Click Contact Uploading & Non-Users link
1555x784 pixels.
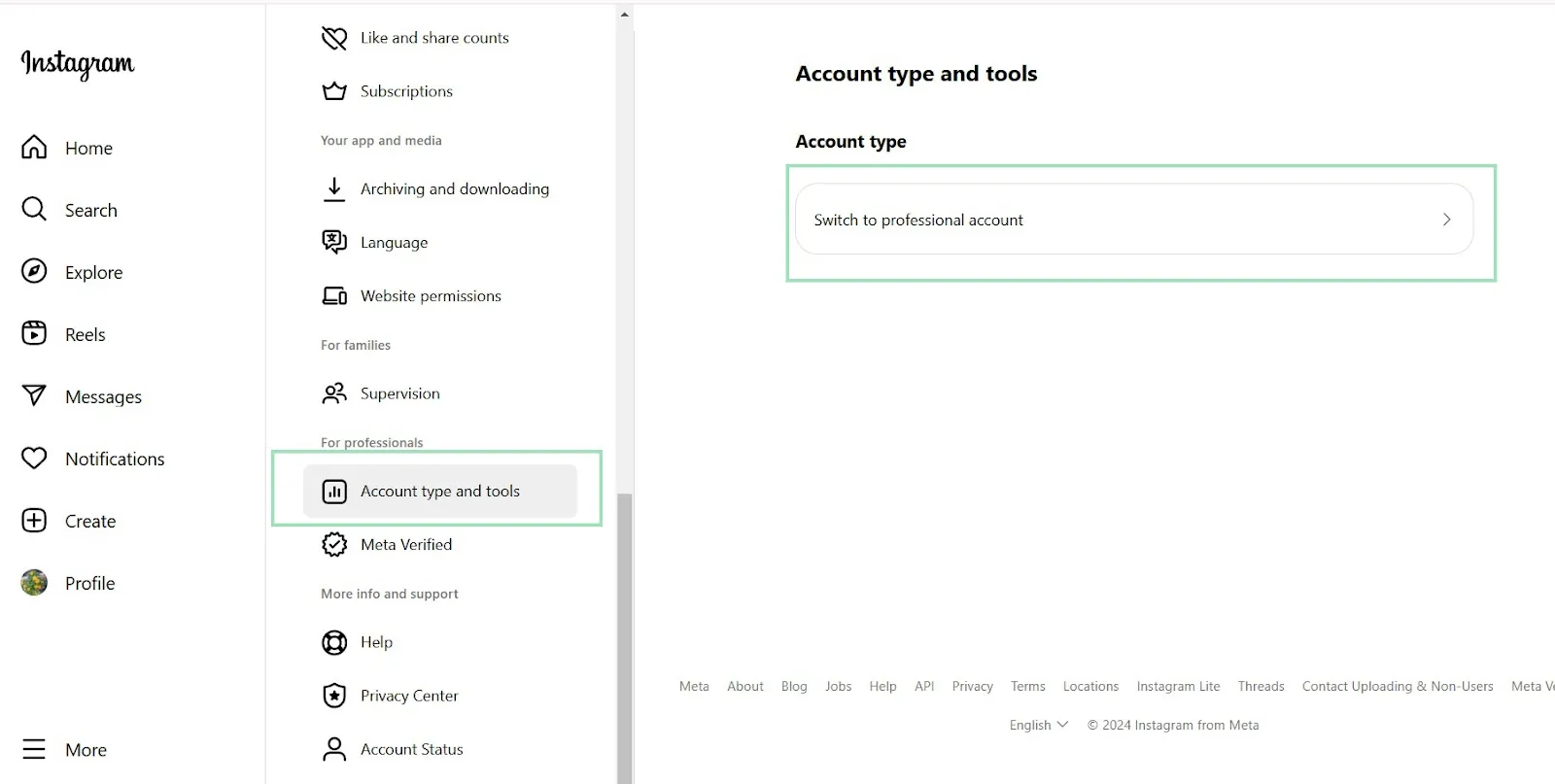click(1398, 686)
